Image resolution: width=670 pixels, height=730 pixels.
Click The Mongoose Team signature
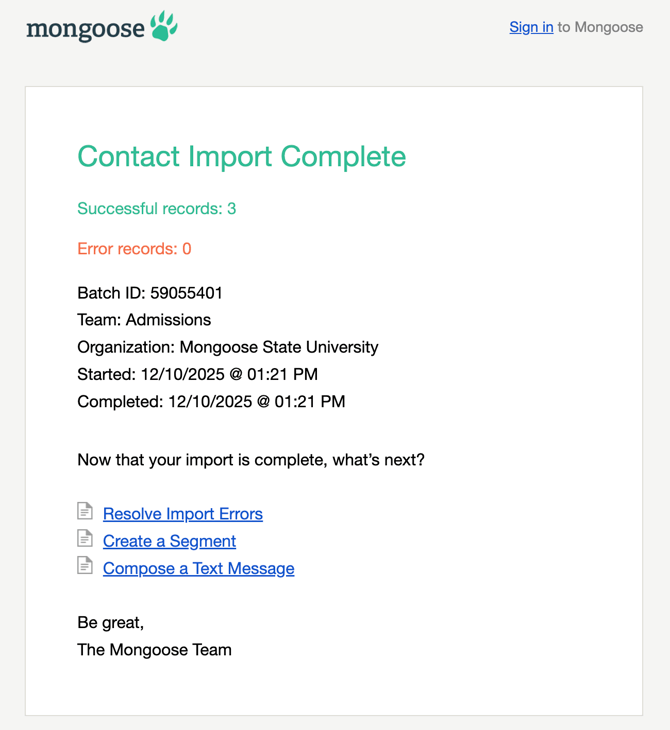click(x=154, y=649)
